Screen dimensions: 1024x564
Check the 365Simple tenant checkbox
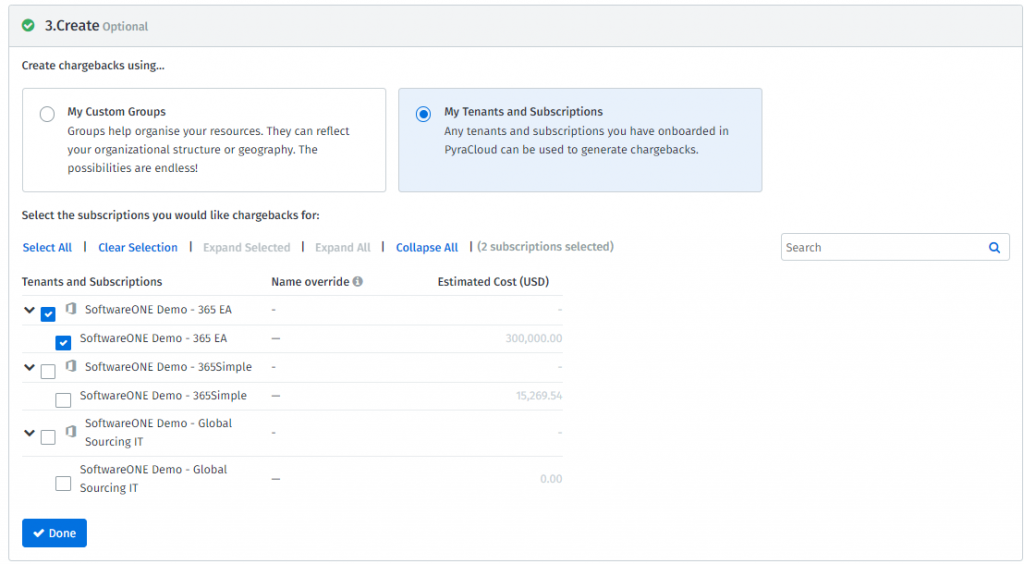[x=48, y=371]
